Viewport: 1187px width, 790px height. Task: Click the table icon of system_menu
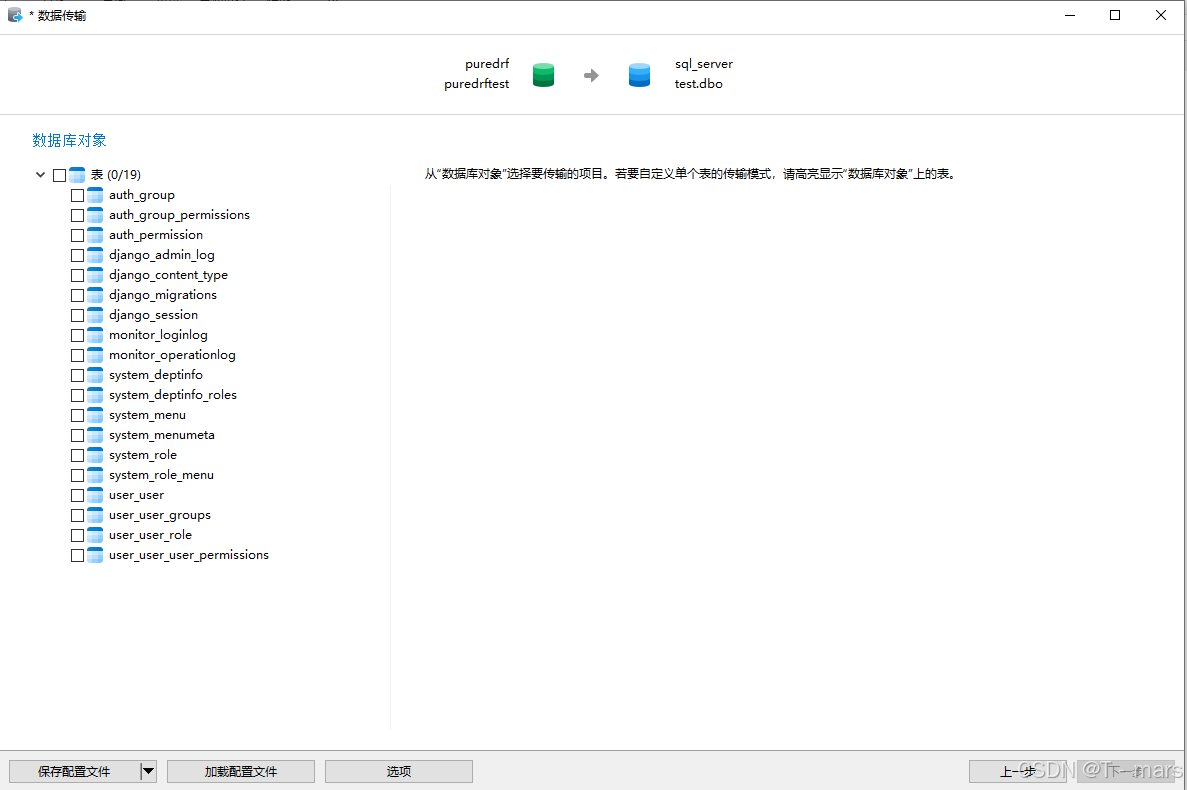(95, 415)
